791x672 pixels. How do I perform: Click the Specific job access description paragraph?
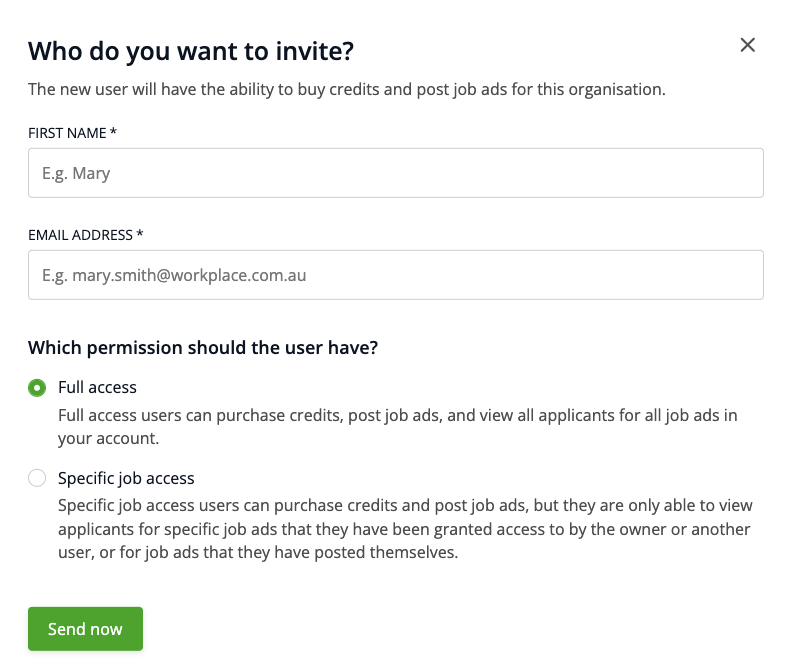pyautogui.click(x=404, y=529)
